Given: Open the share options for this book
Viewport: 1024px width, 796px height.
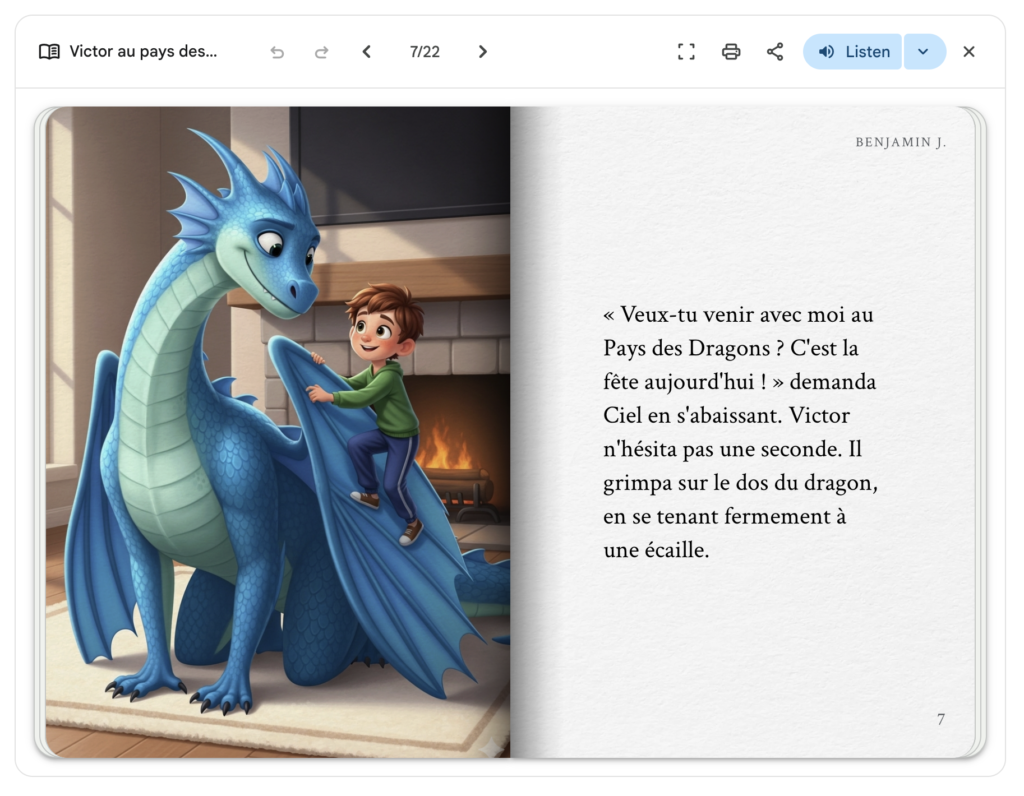Looking at the screenshot, I should (x=775, y=52).
